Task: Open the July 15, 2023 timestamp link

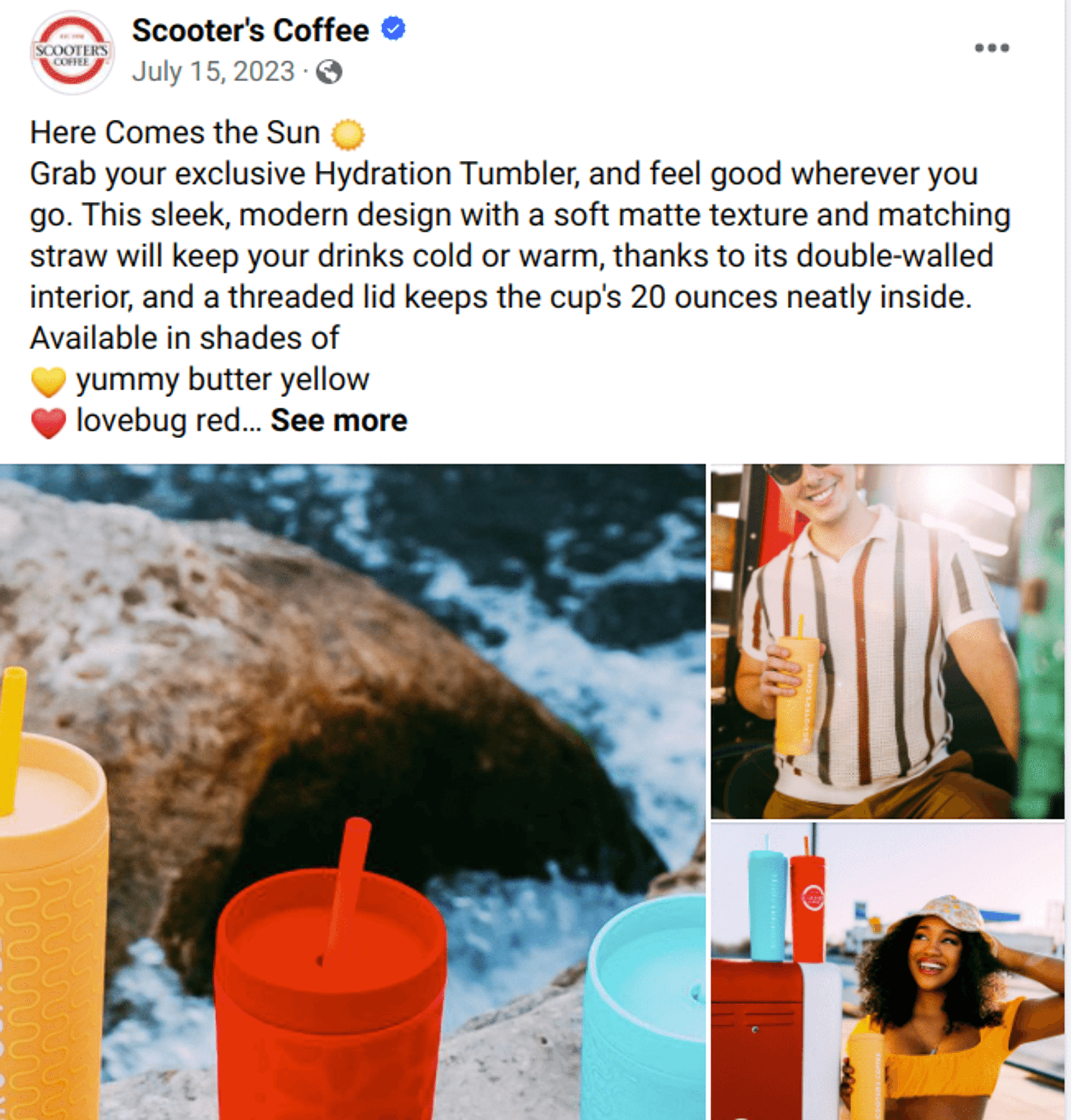Action: pyautogui.click(x=213, y=72)
